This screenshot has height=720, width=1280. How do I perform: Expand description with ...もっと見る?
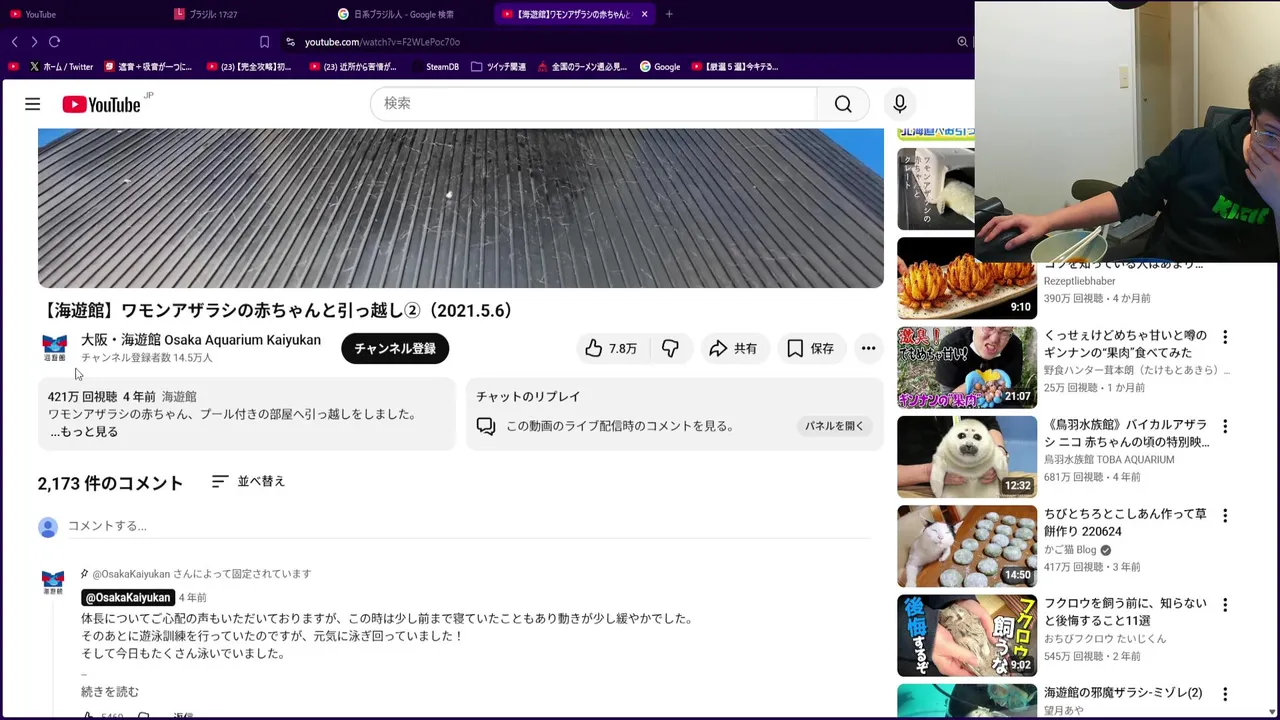pos(84,432)
